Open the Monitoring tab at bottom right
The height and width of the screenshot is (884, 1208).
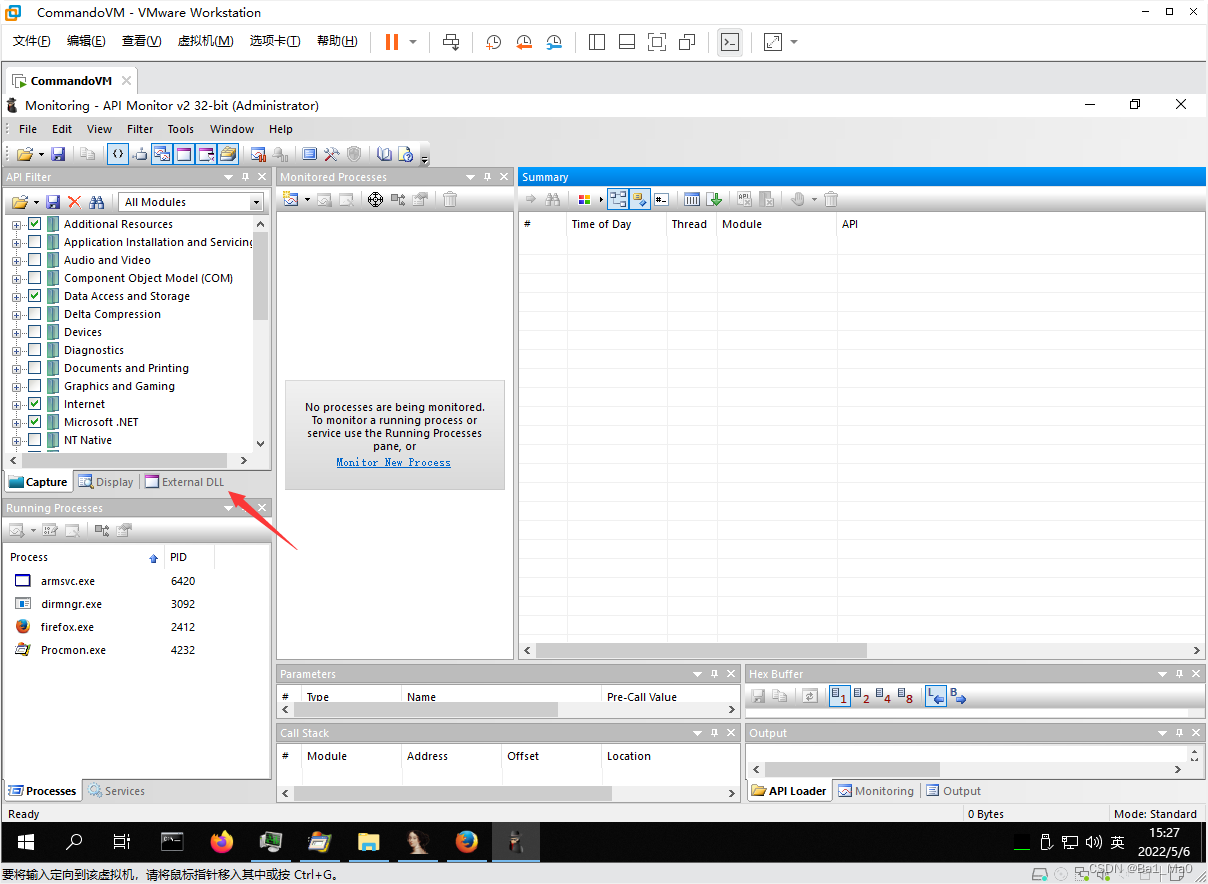click(x=876, y=791)
